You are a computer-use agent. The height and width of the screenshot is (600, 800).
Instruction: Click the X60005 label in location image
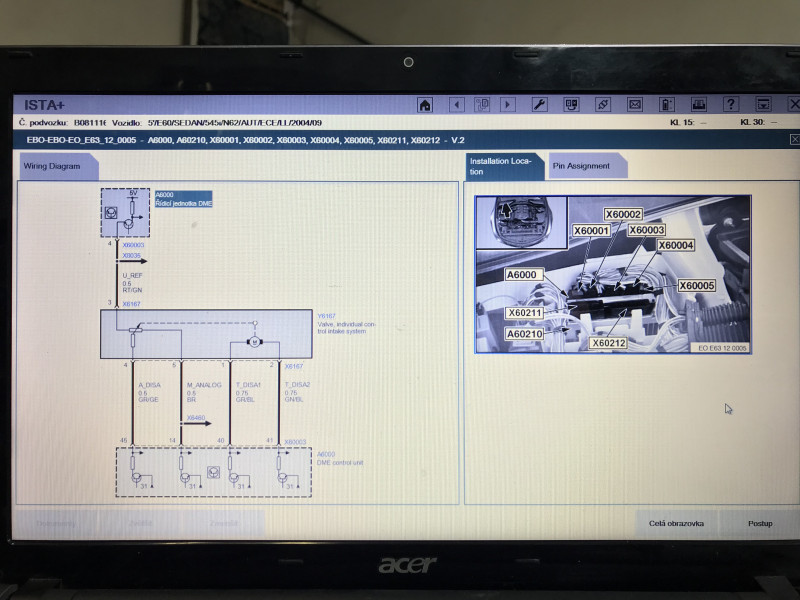pyautogui.click(x=696, y=286)
